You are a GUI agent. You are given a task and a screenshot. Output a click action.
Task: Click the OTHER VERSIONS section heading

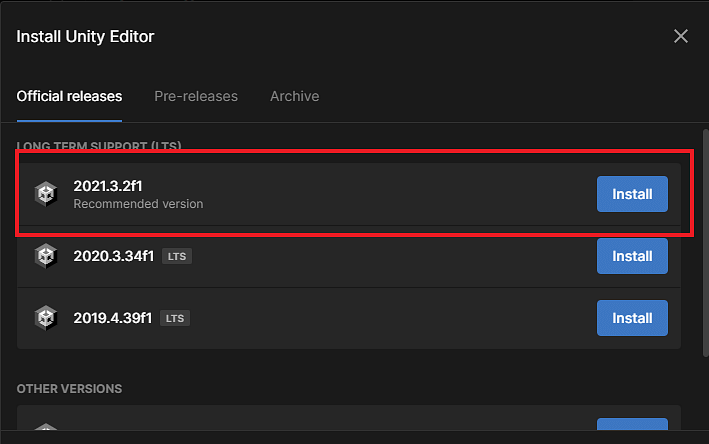(69, 389)
